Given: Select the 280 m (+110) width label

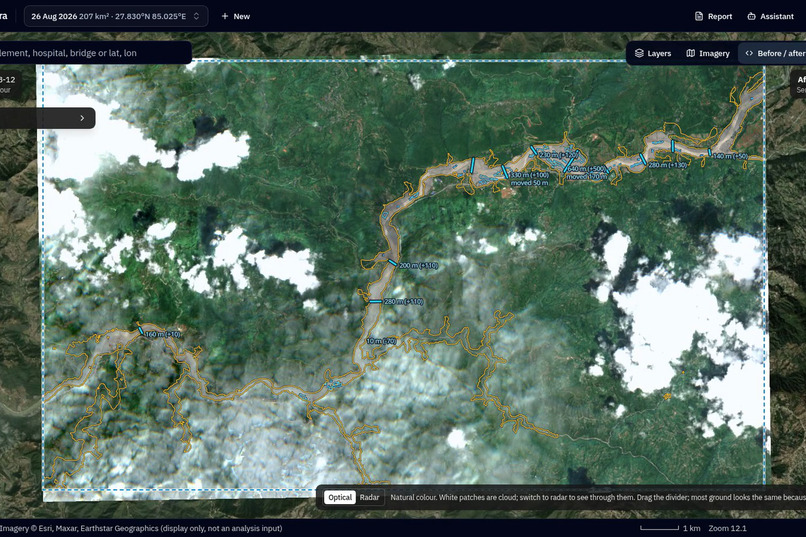Looking at the screenshot, I should coord(404,302).
